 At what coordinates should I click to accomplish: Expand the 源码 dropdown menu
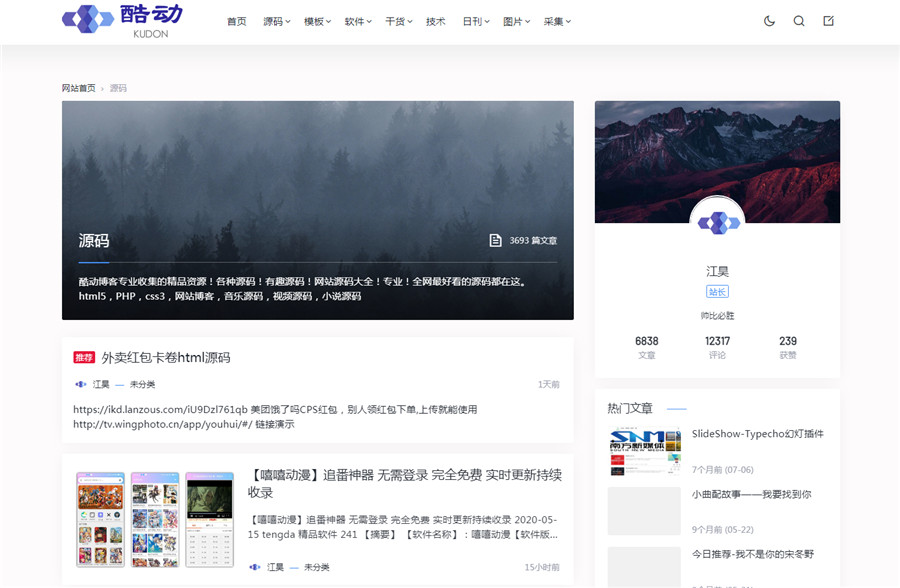[x=276, y=21]
